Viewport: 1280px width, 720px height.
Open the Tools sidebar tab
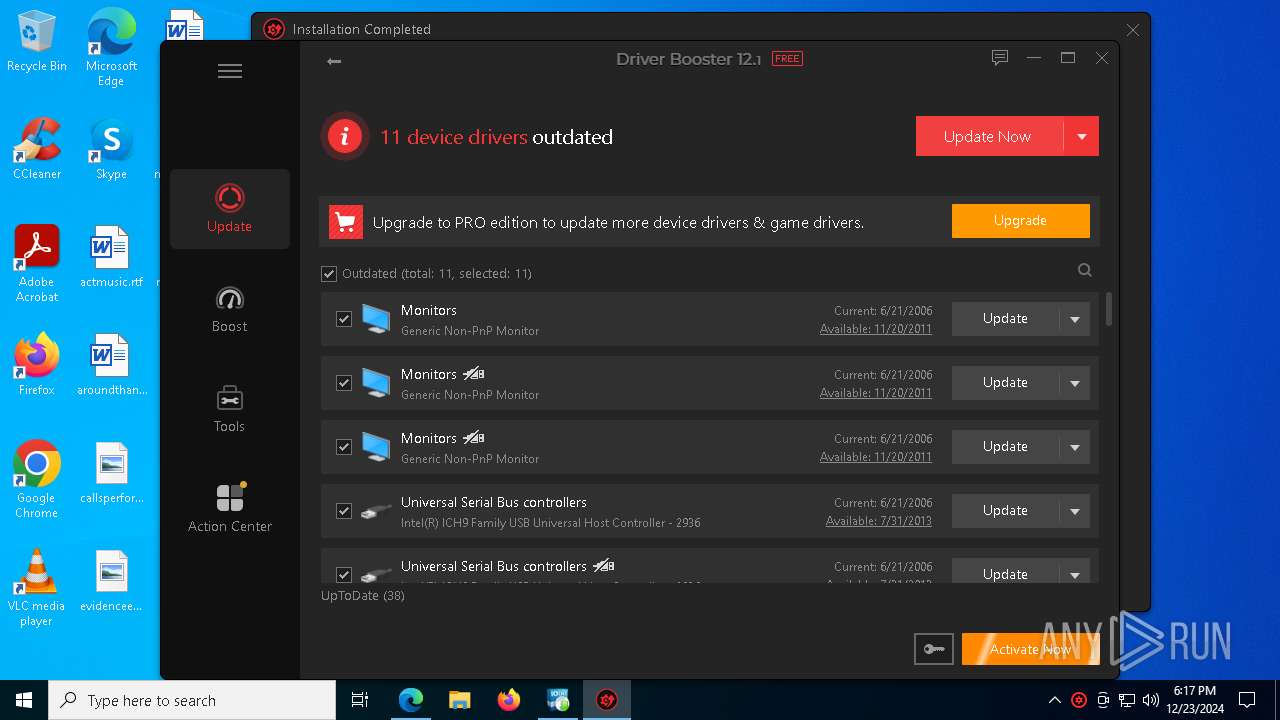coord(230,409)
